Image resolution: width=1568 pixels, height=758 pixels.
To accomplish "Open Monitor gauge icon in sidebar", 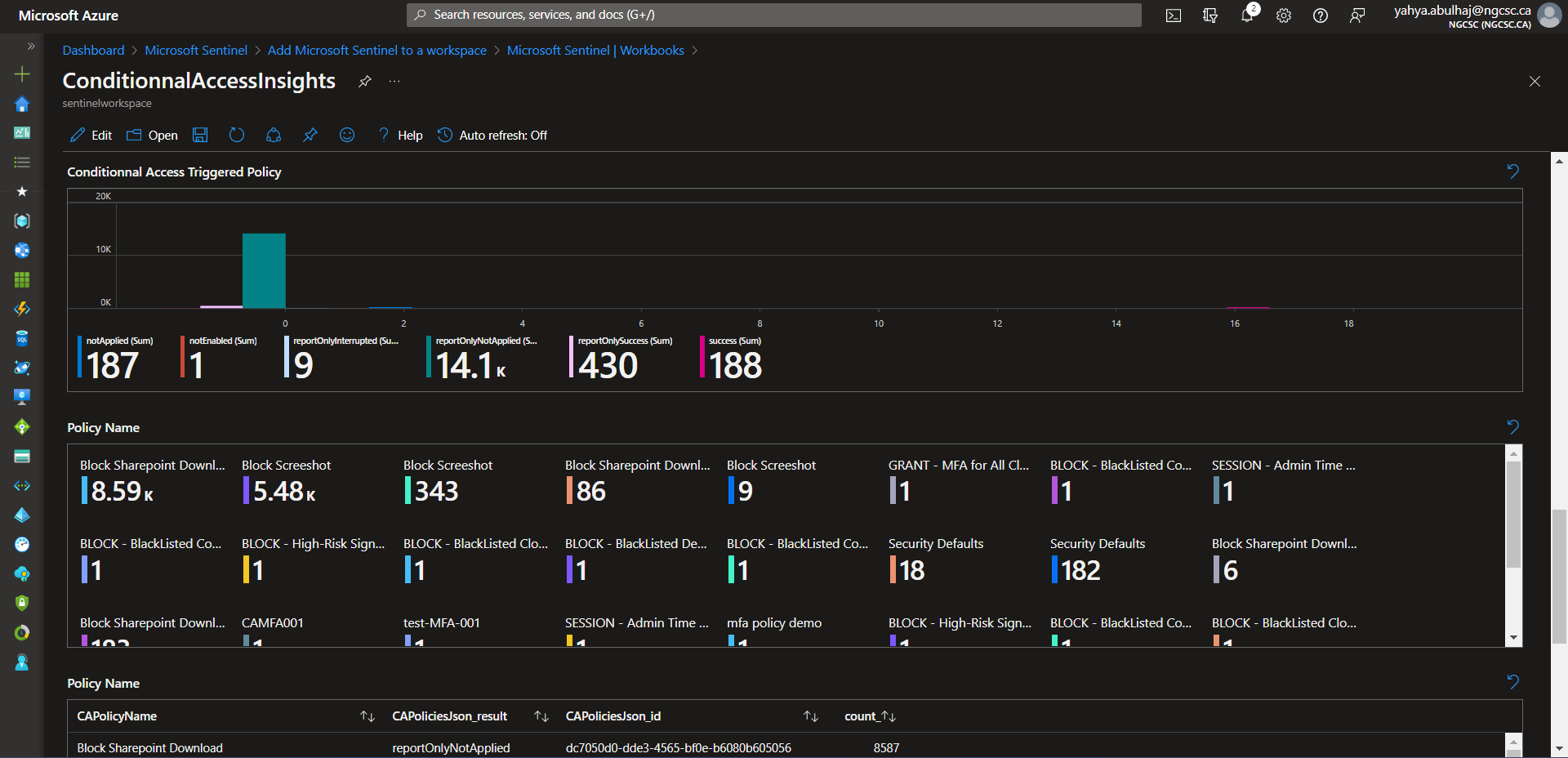I will coord(22,545).
